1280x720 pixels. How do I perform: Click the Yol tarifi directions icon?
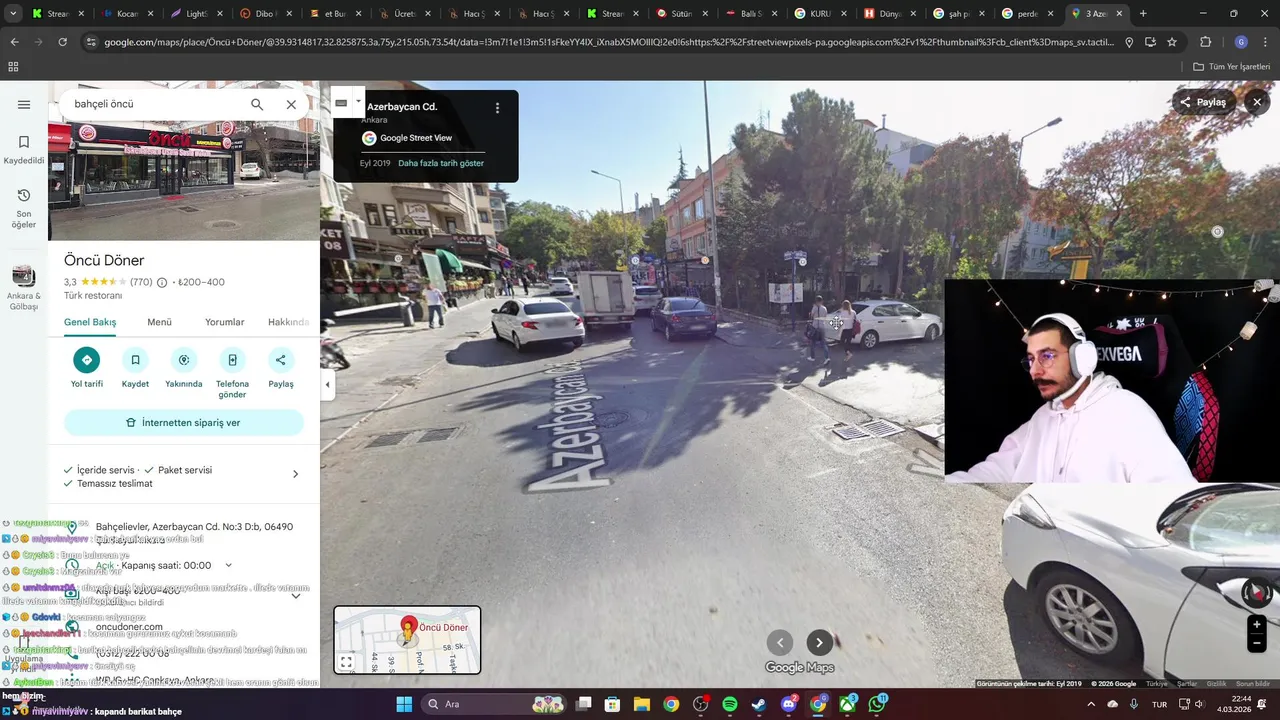pos(87,360)
